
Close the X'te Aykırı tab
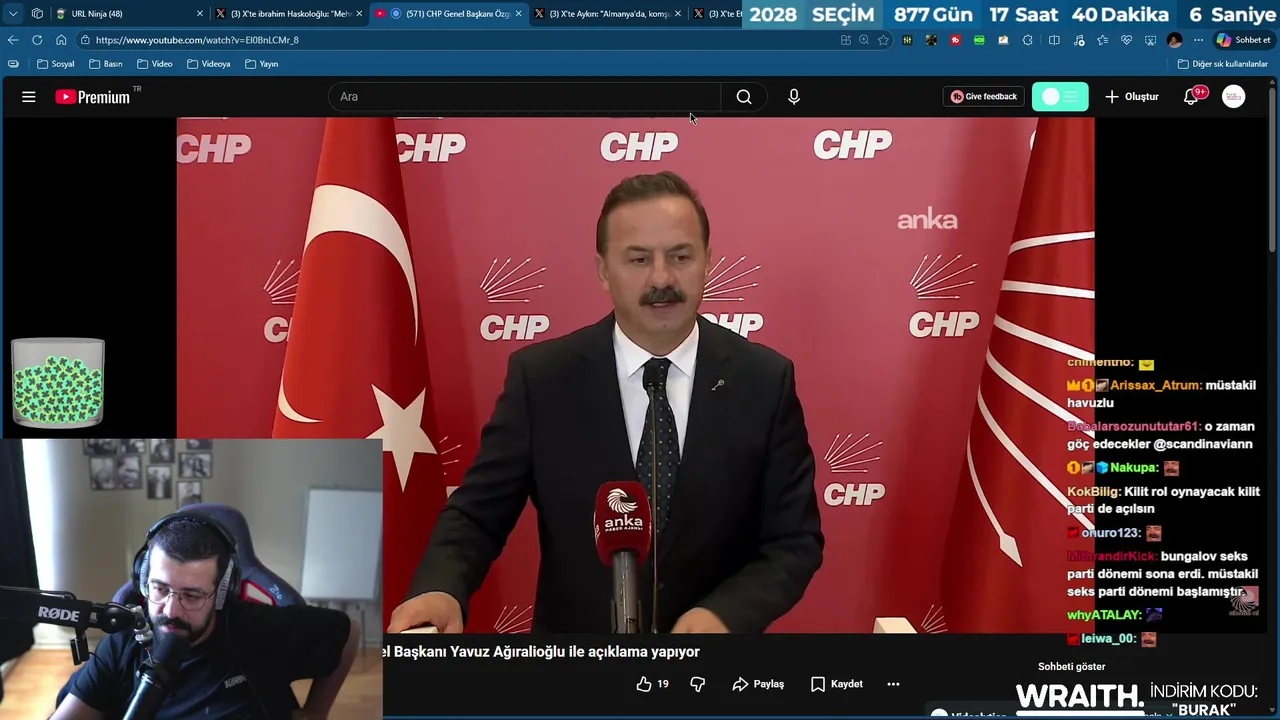point(678,14)
